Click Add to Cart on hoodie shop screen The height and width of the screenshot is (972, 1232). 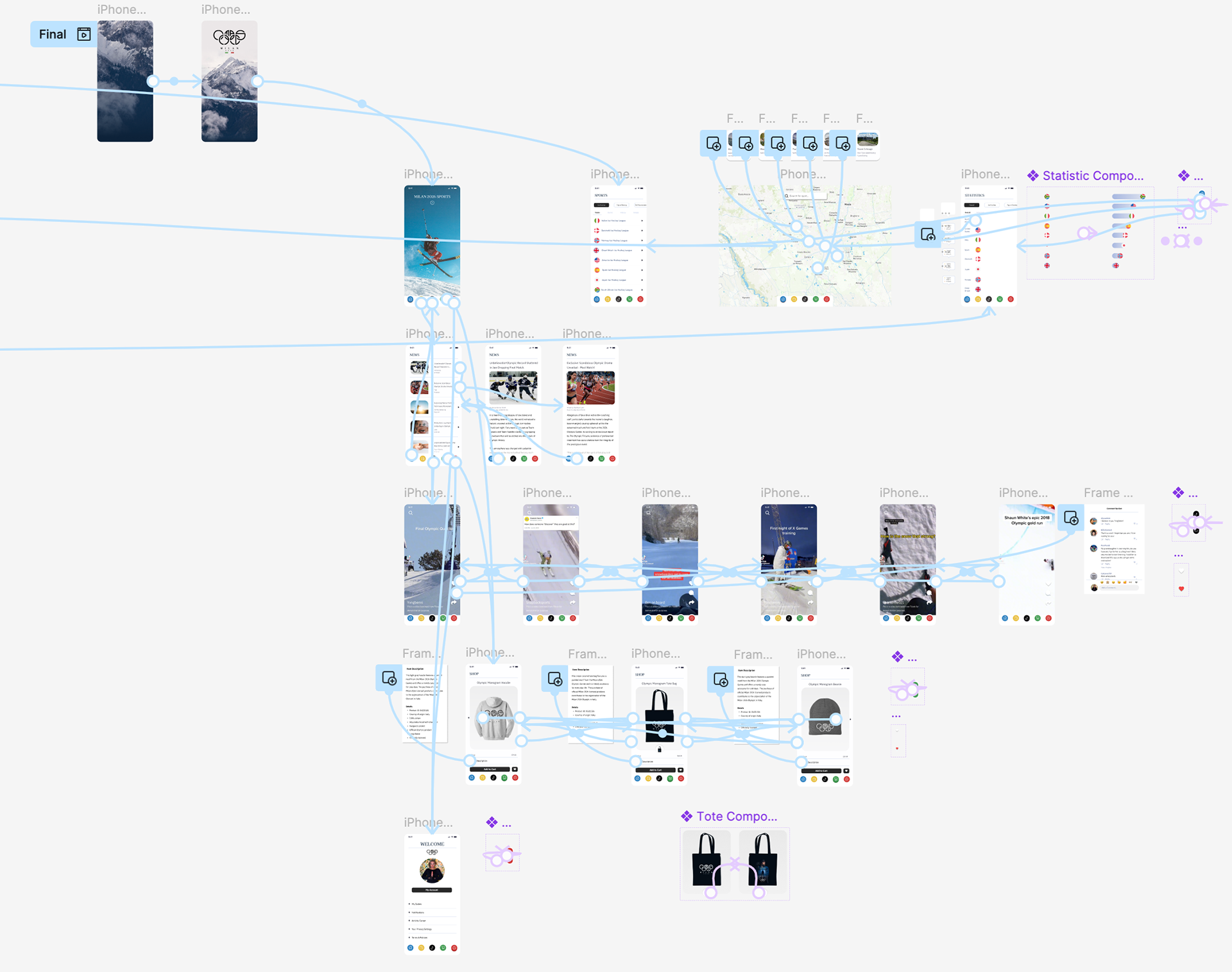click(x=490, y=769)
